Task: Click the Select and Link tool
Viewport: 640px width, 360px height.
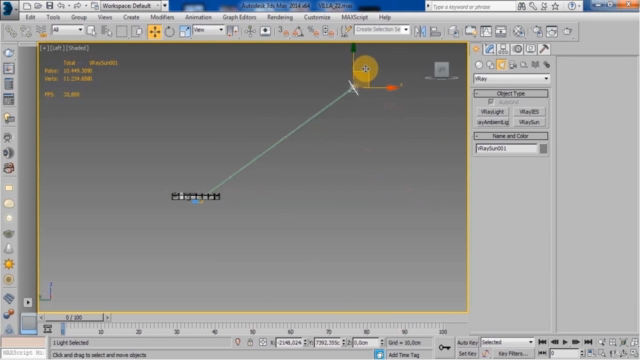Action: point(11,31)
